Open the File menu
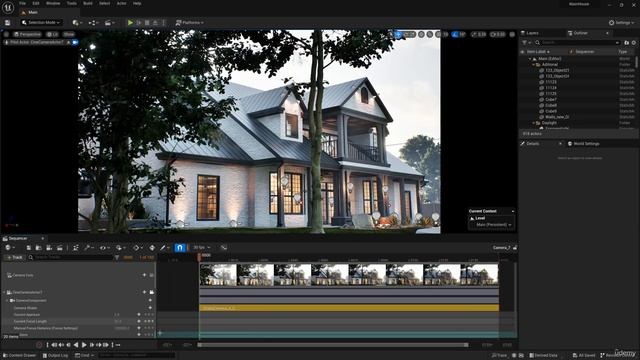The height and width of the screenshot is (360, 640). point(22,3)
